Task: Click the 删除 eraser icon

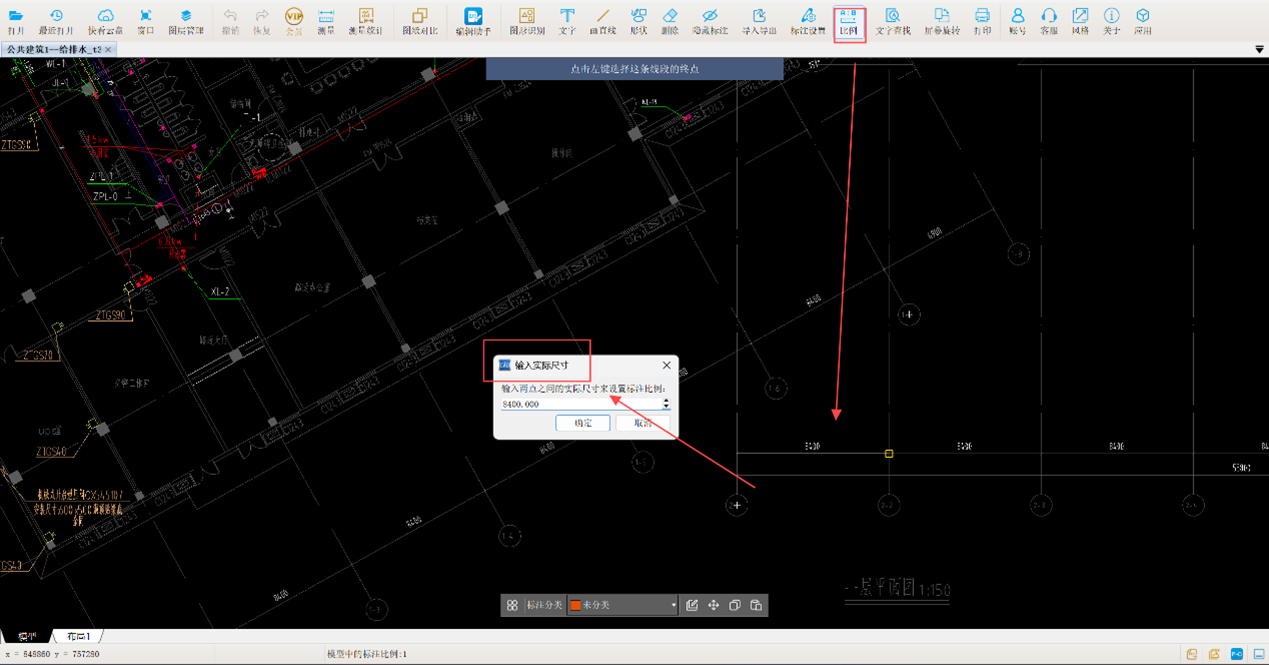Action: [670, 21]
